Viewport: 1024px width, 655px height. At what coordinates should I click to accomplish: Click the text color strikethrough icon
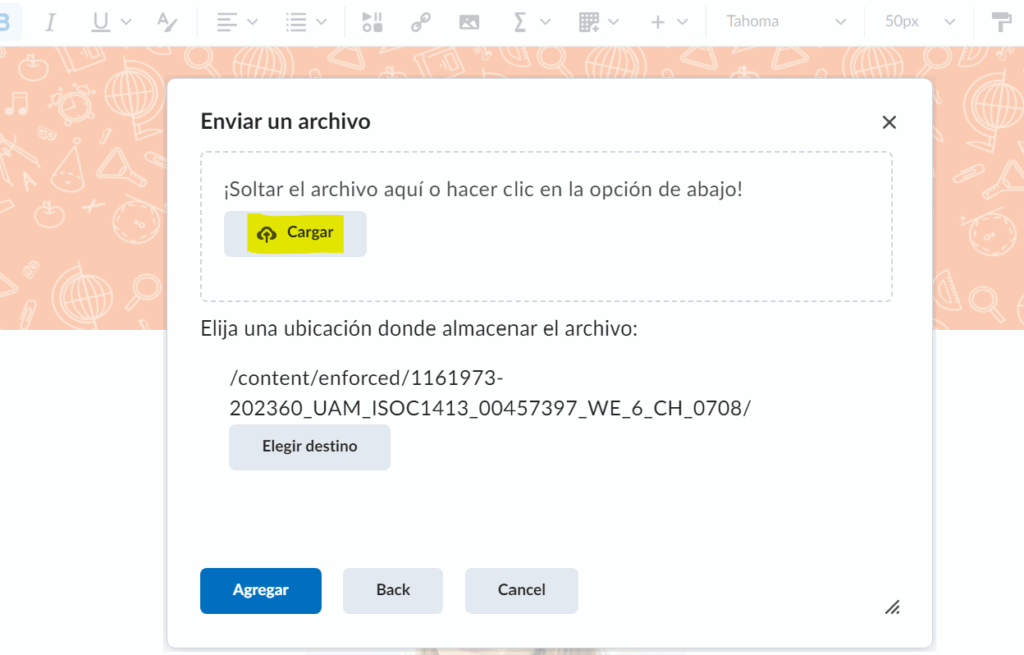[x=166, y=22]
